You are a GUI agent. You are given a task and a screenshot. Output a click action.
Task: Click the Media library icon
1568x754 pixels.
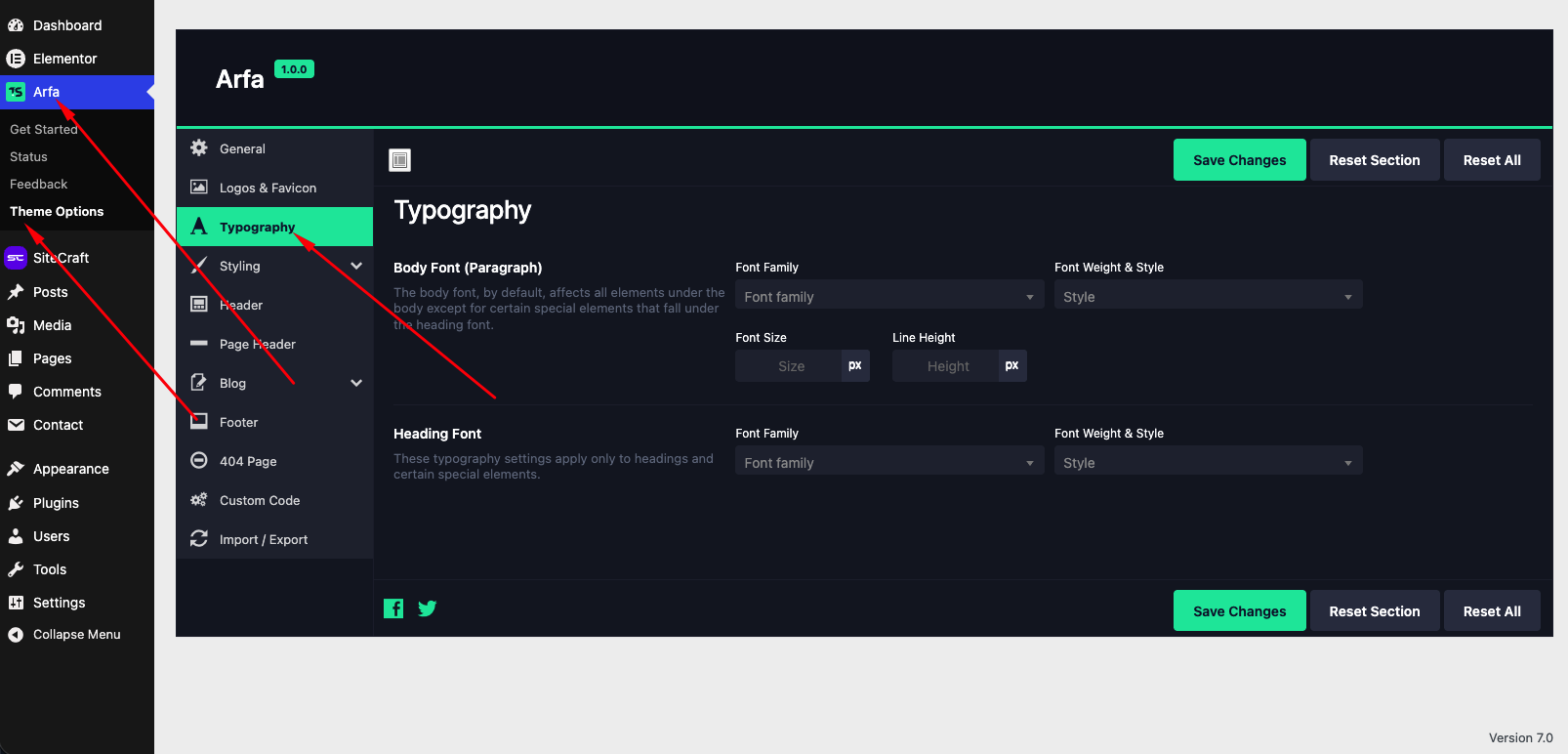point(16,325)
